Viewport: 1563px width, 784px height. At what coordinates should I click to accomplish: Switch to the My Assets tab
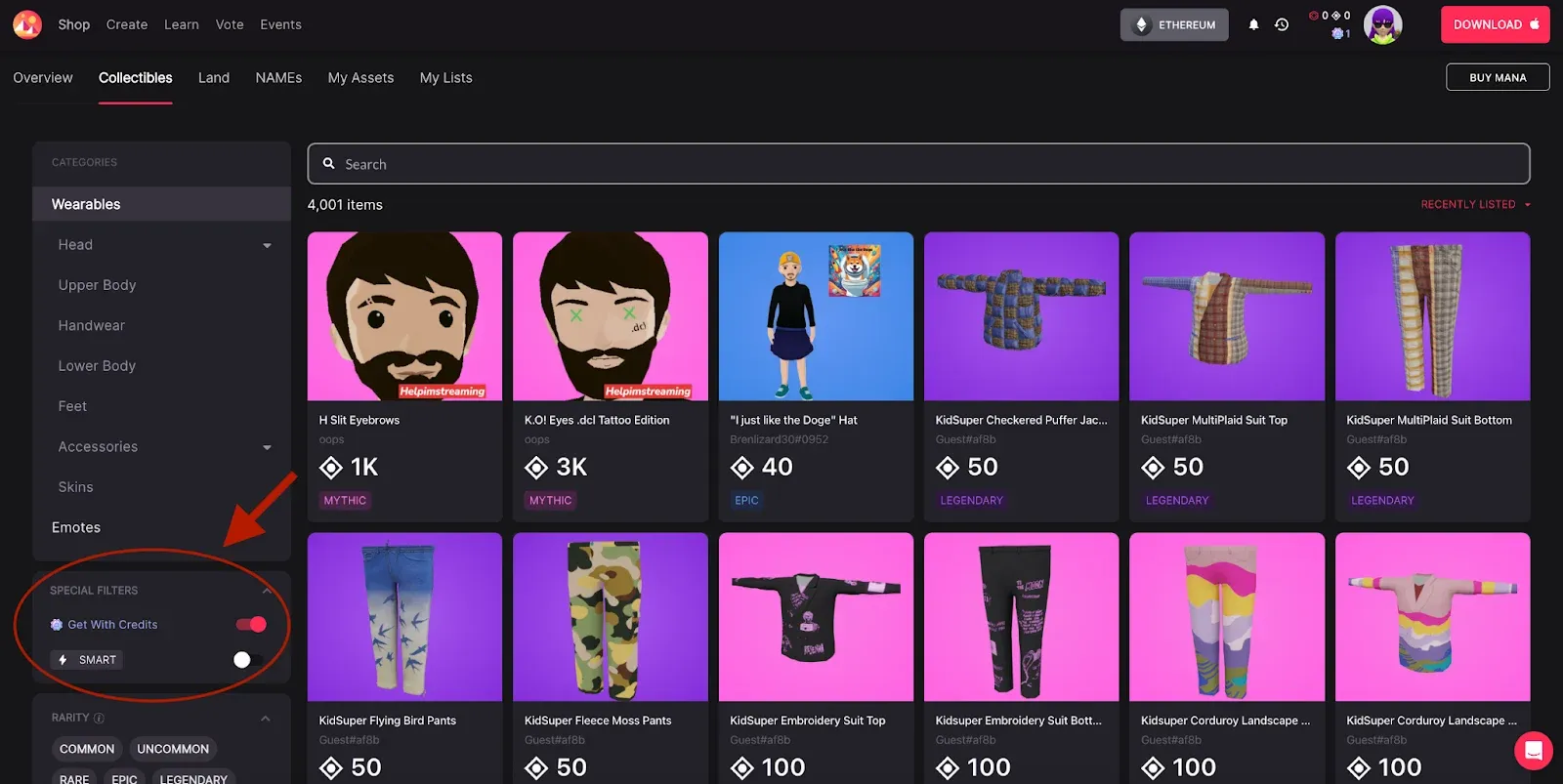pos(360,77)
